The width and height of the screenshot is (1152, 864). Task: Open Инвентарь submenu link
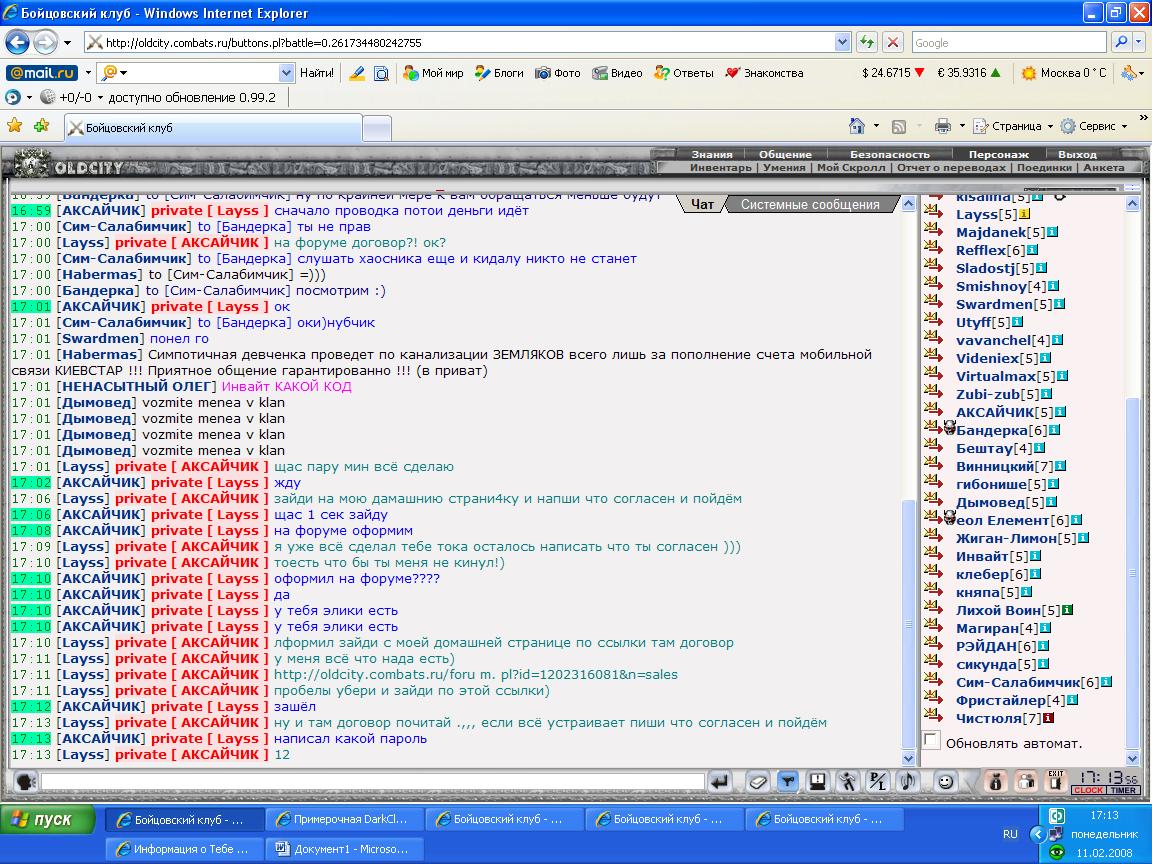coord(721,168)
